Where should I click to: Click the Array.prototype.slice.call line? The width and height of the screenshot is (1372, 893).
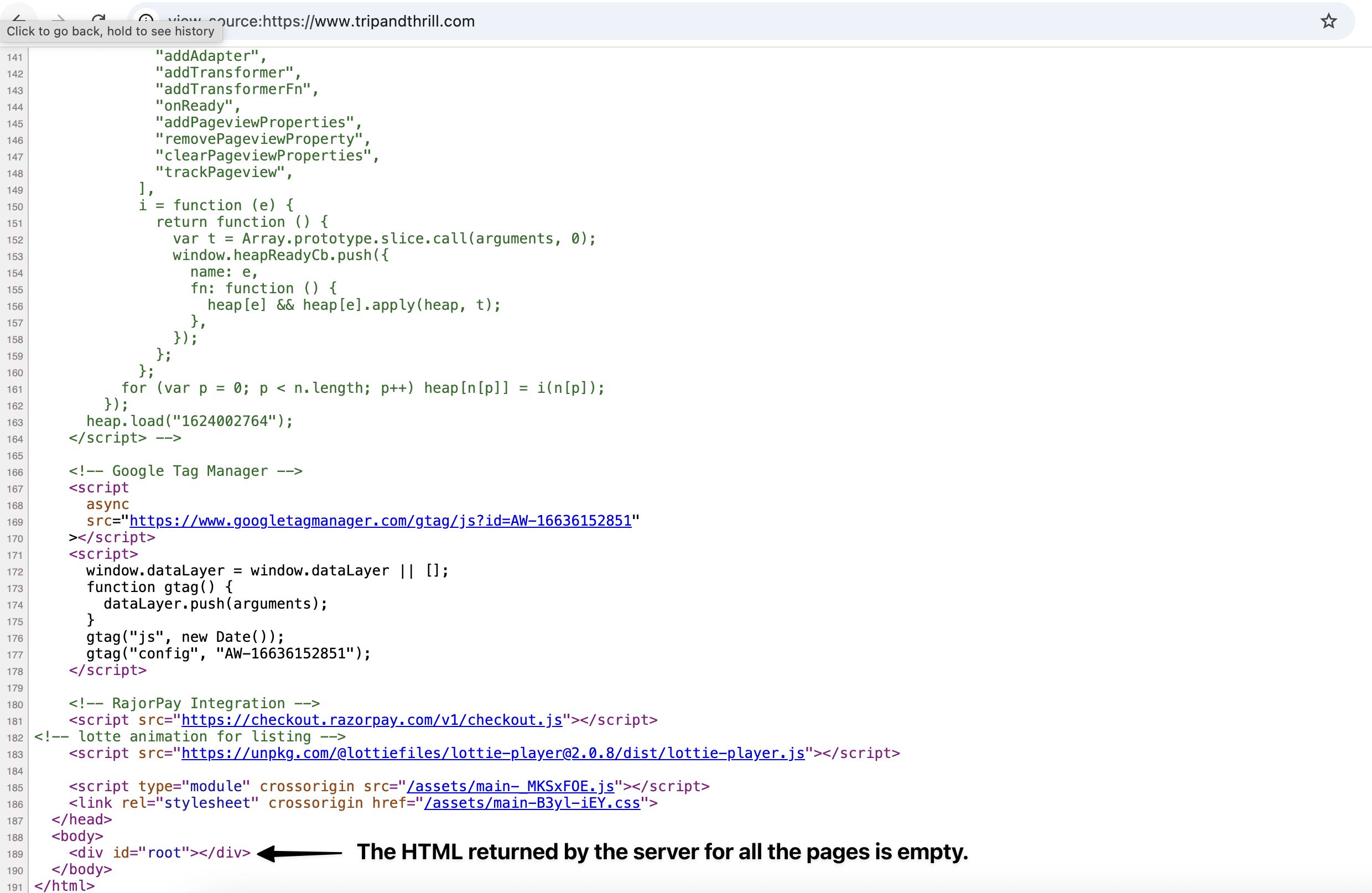(385, 238)
